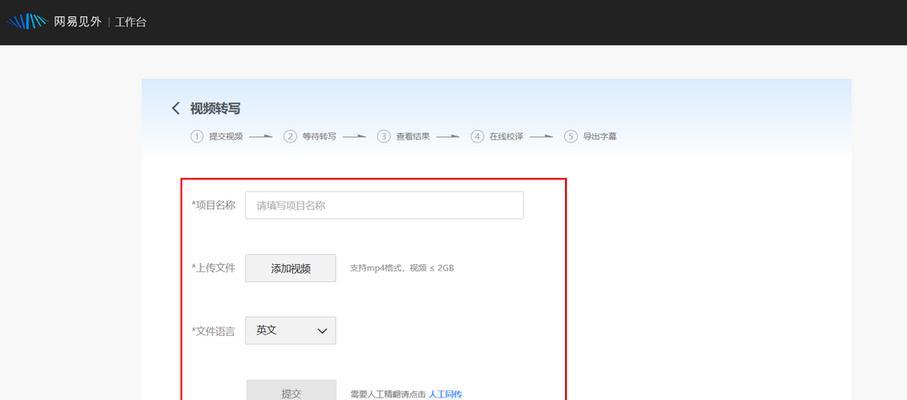Screen dimensions: 907x400
Task: Click the 支持mp4格式 hint text
Action: (x=402, y=268)
